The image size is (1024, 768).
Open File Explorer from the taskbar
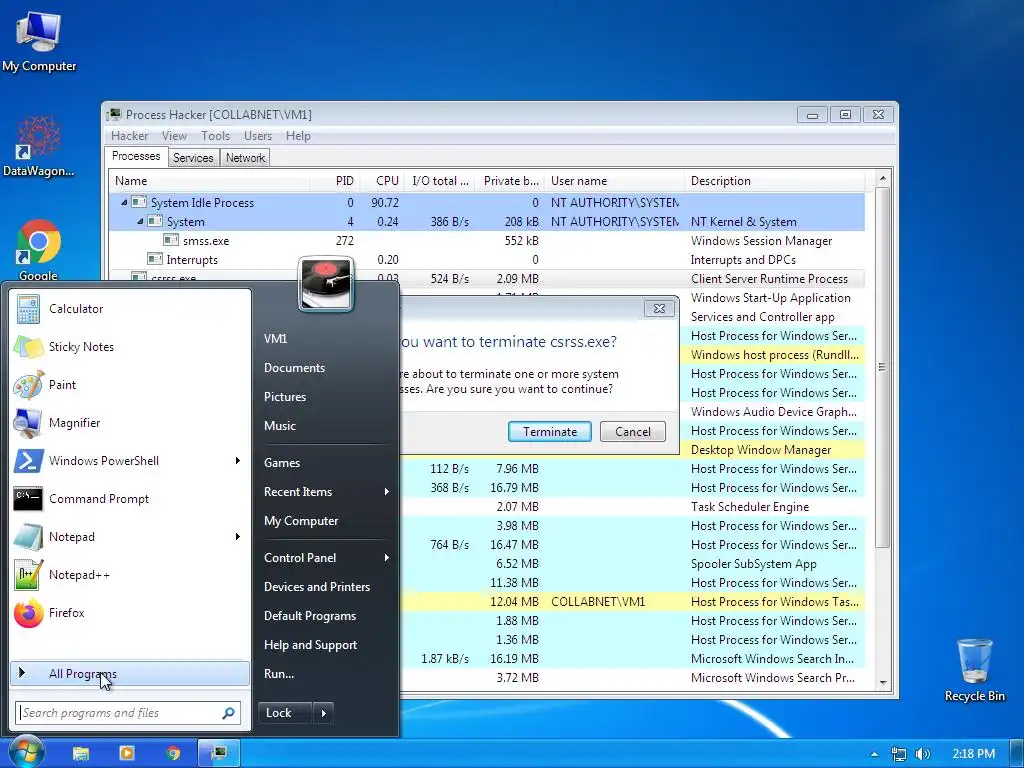pyautogui.click(x=80, y=753)
